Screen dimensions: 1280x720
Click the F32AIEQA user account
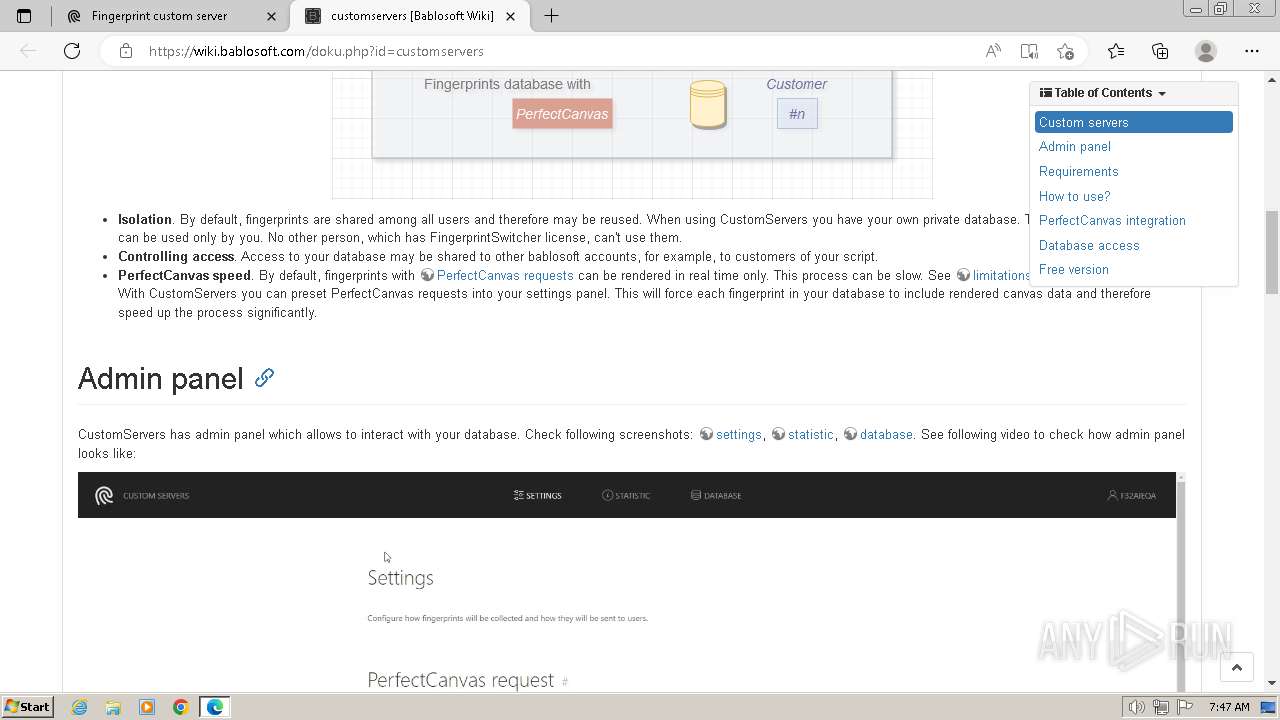[1132, 496]
